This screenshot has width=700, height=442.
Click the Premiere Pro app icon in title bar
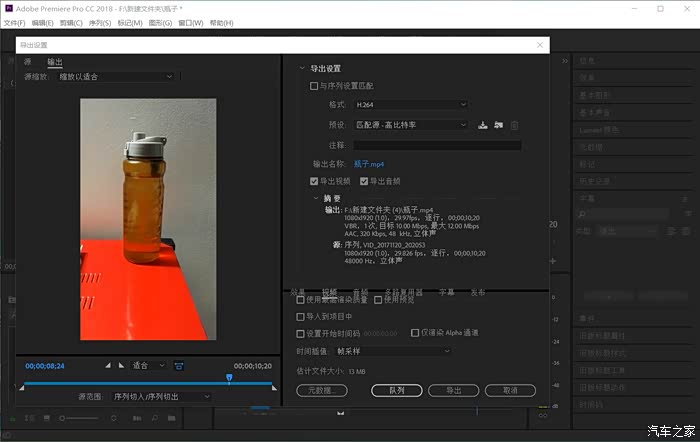[x=8, y=8]
